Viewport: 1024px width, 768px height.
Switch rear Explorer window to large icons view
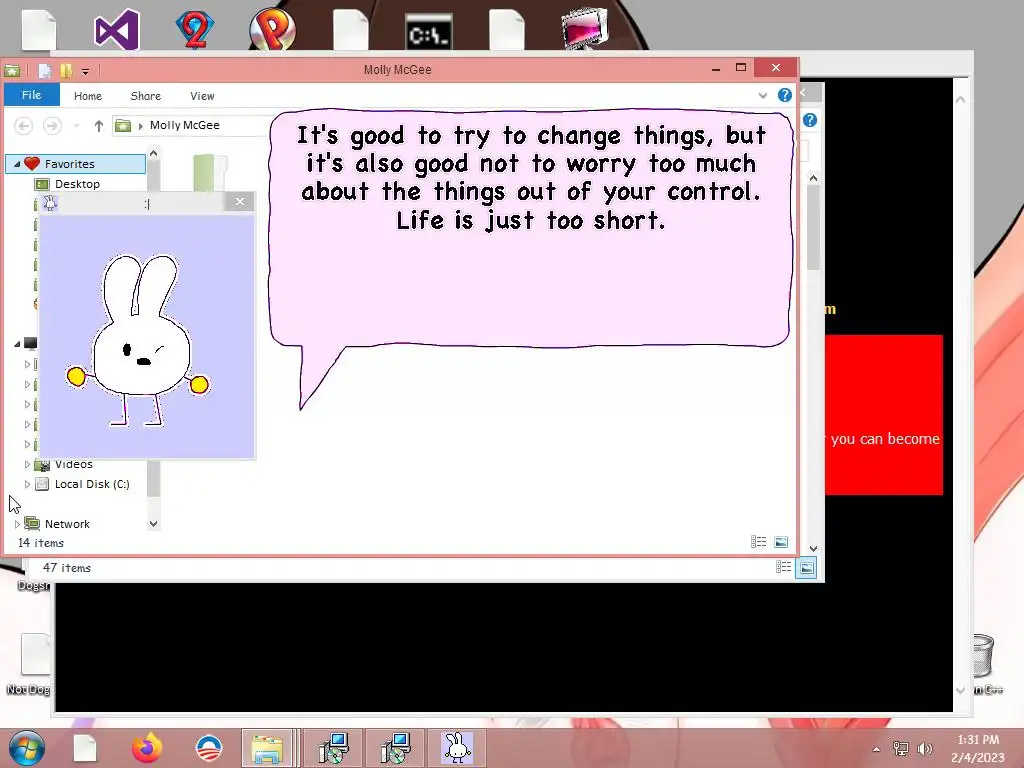click(807, 568)
